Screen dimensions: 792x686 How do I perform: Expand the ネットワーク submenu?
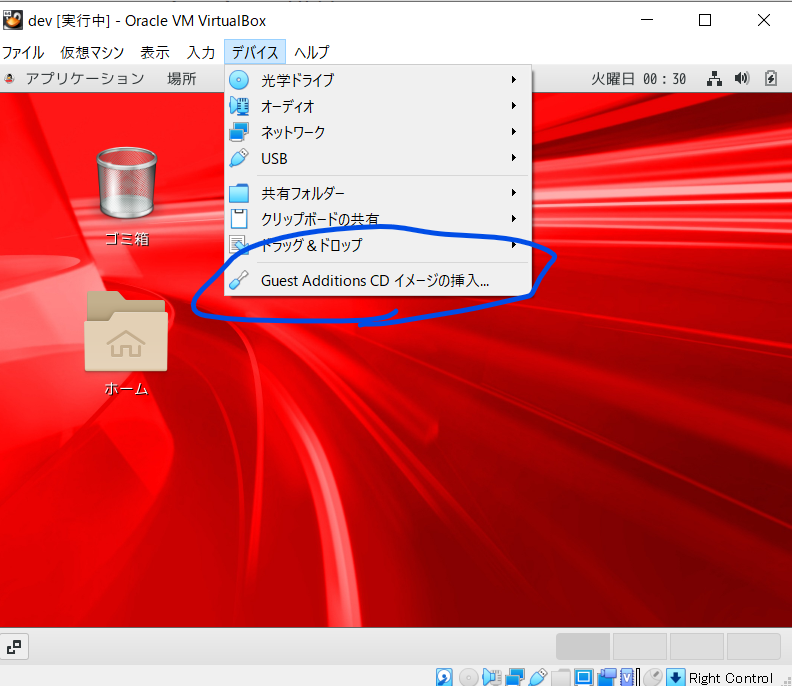click(378, 132)
